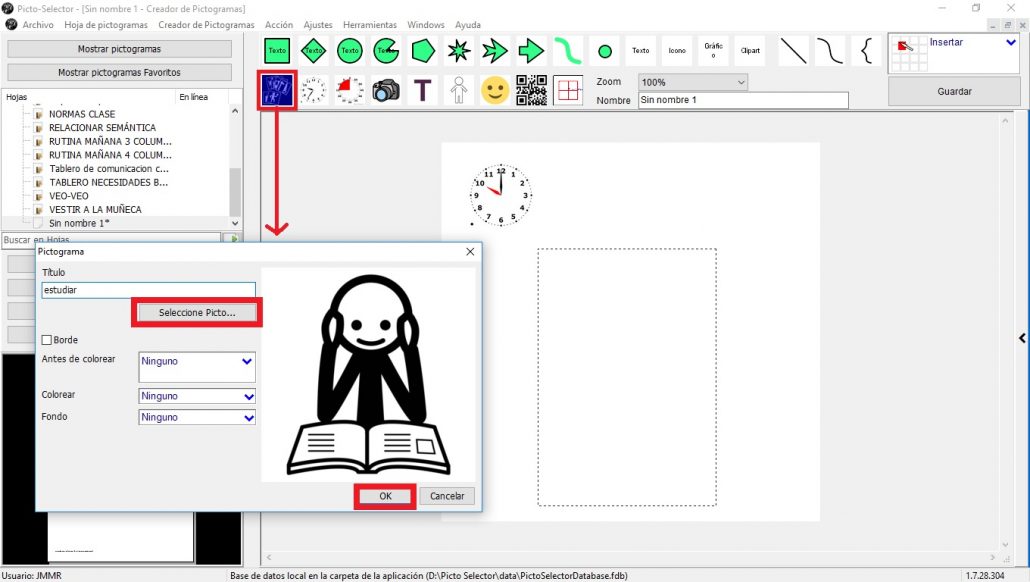This screenshot has height=582, width=1030.
Task: Click the camera capture tool
Action: (386, 90)
